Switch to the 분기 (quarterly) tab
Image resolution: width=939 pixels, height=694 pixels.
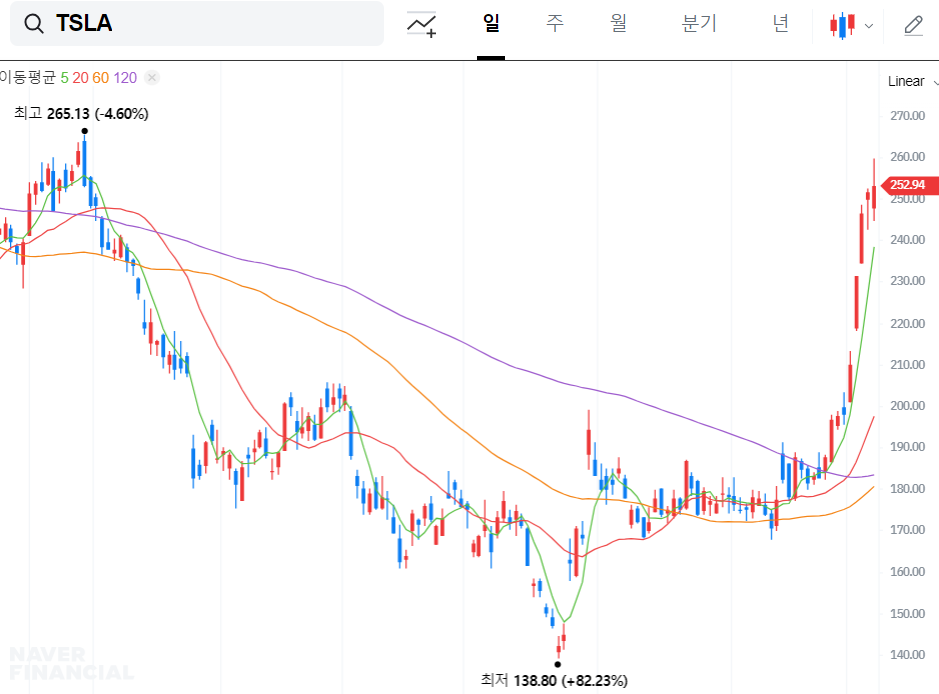tap(699, 24)
